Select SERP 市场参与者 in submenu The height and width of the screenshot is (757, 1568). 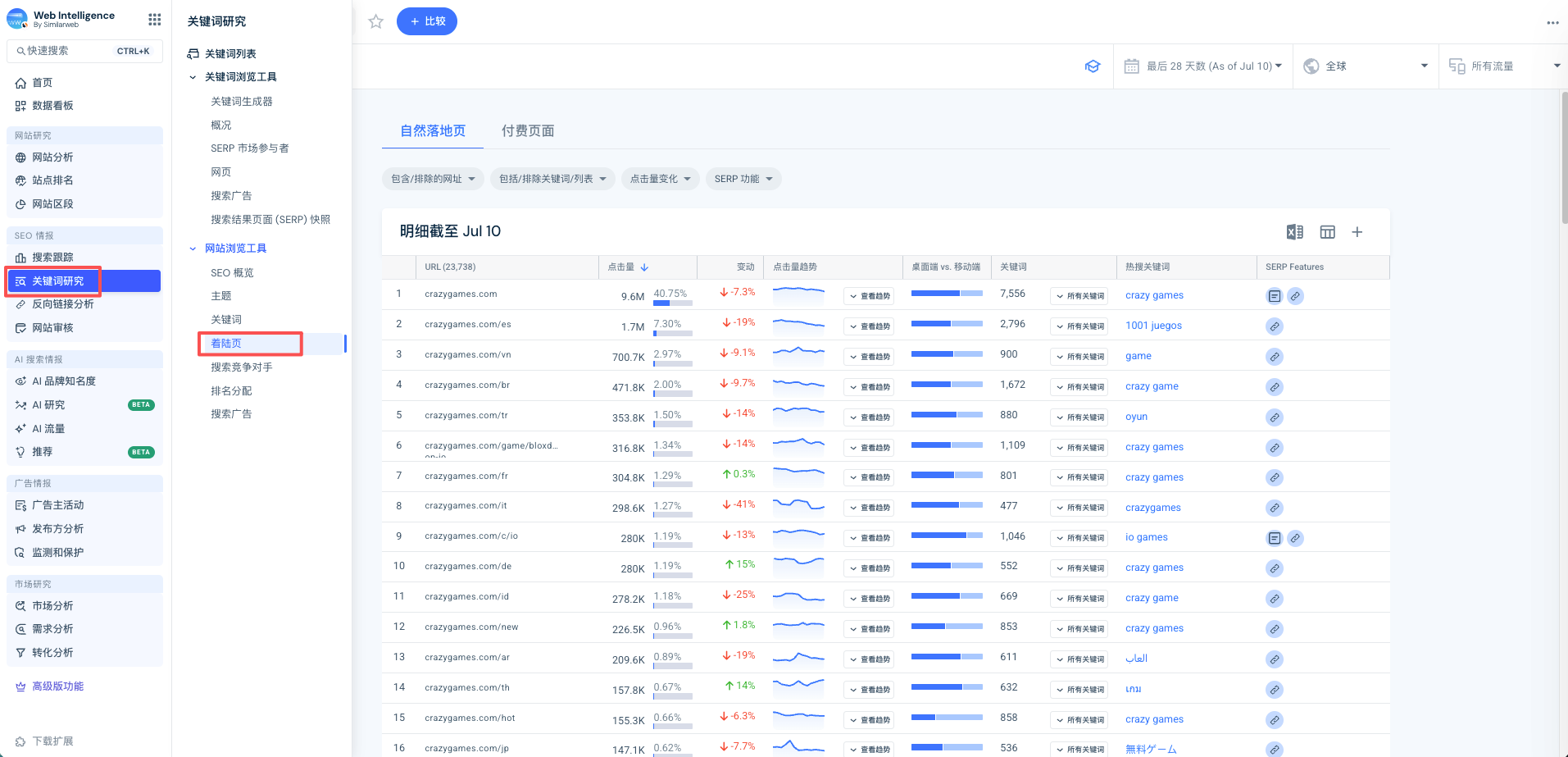(250, 148)
